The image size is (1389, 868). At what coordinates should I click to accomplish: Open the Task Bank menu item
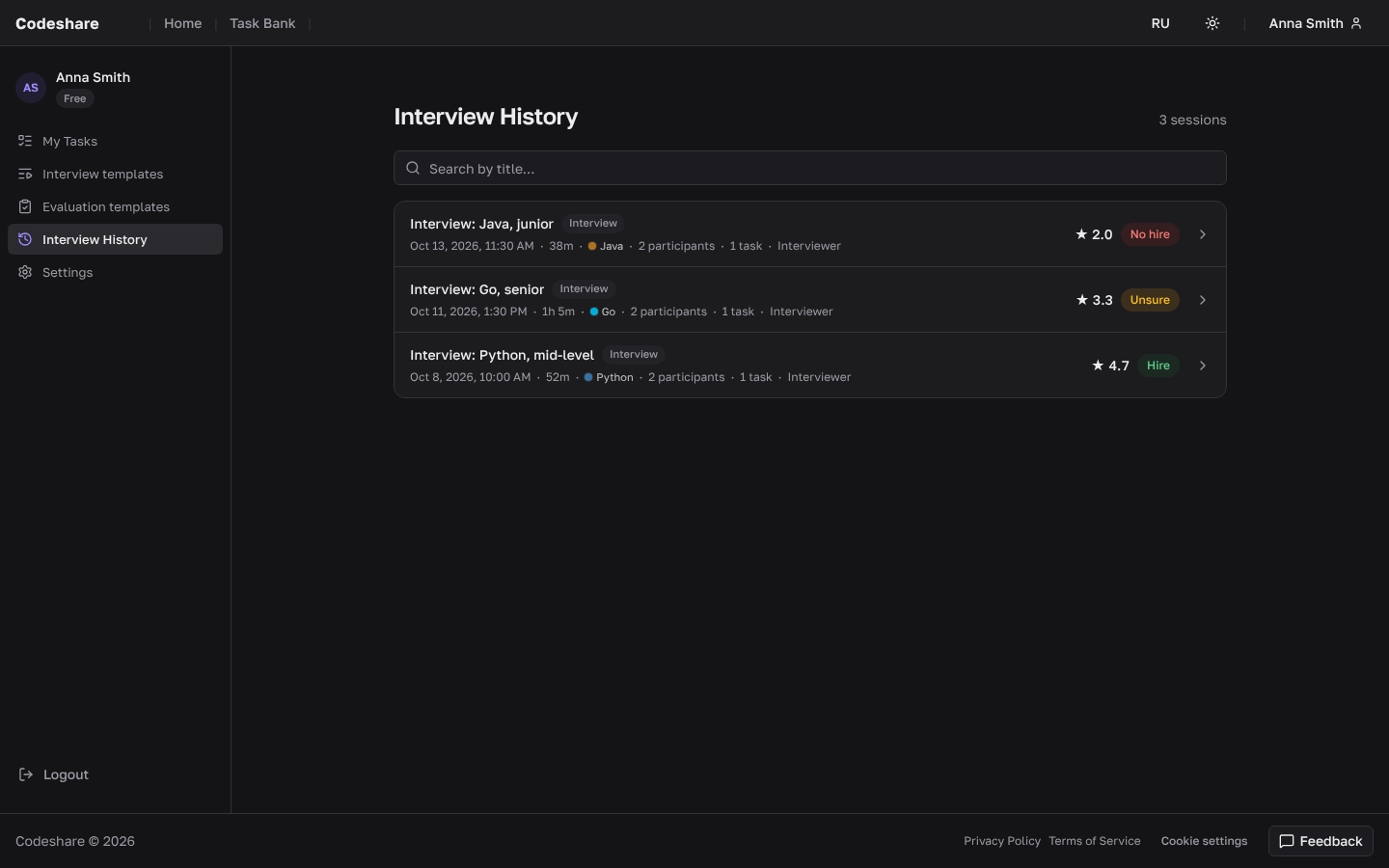(262, 23)
